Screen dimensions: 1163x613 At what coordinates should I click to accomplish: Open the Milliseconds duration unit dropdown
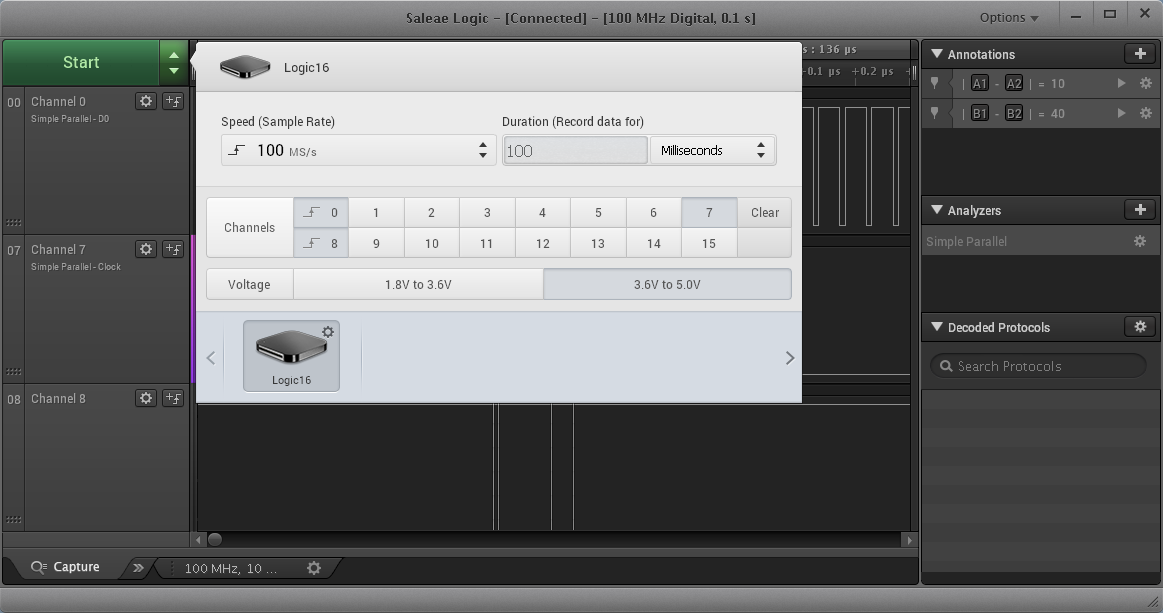pos(713,150)
